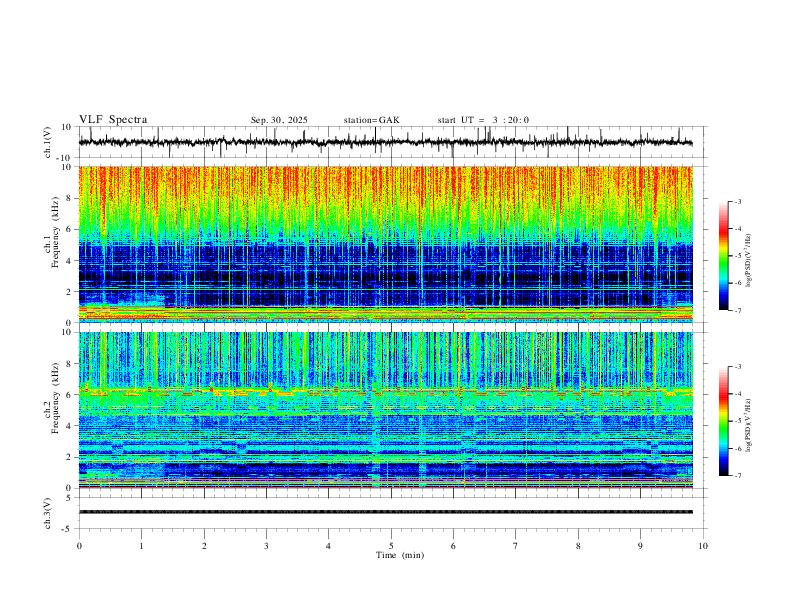
Task: Click the '-3' label on ch.1 color scale
Action: point(737,201)
